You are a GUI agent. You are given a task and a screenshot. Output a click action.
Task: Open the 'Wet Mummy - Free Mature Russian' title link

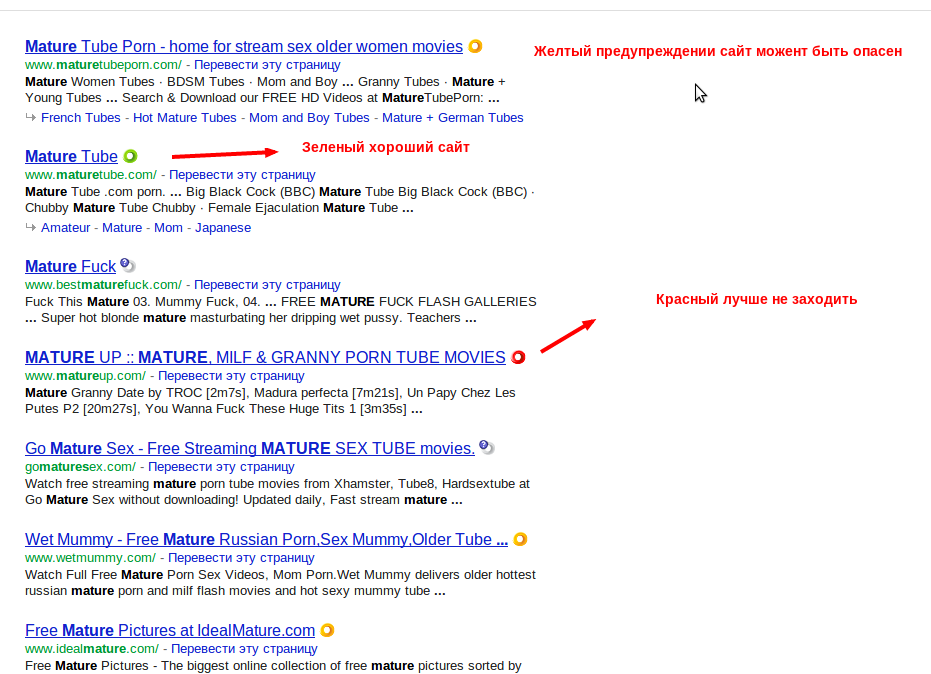[x=267, y=539]
